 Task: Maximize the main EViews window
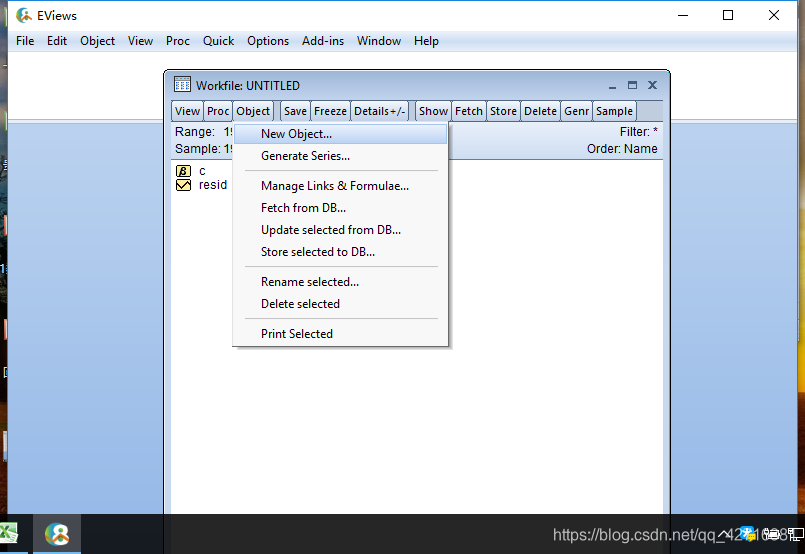click(727, 15)
